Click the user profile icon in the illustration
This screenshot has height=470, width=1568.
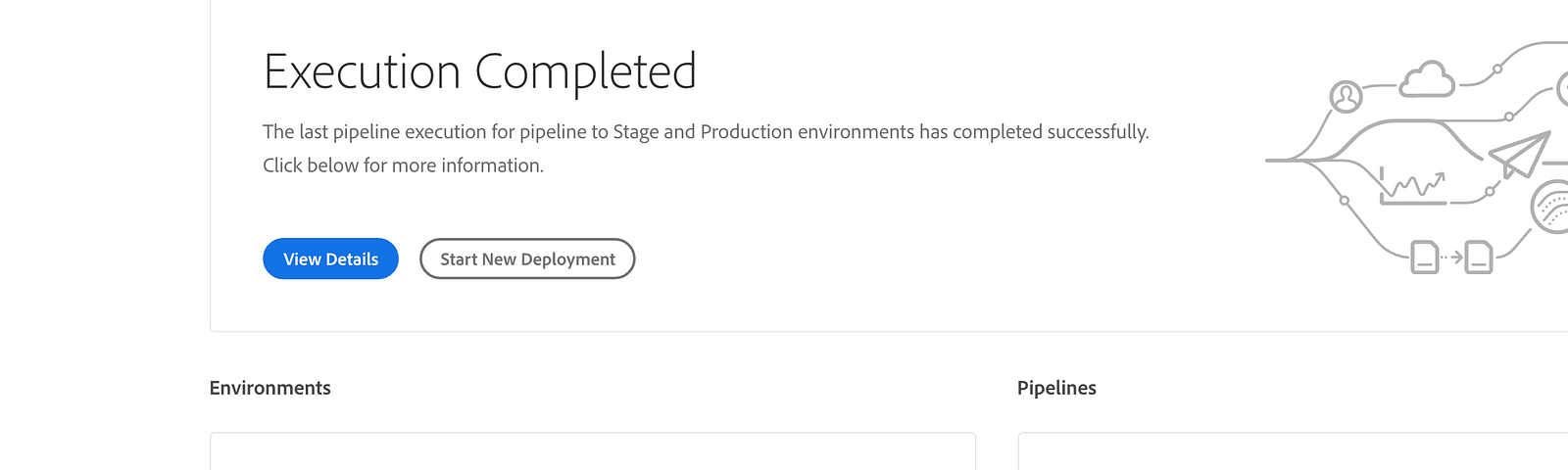point(1346,97)
